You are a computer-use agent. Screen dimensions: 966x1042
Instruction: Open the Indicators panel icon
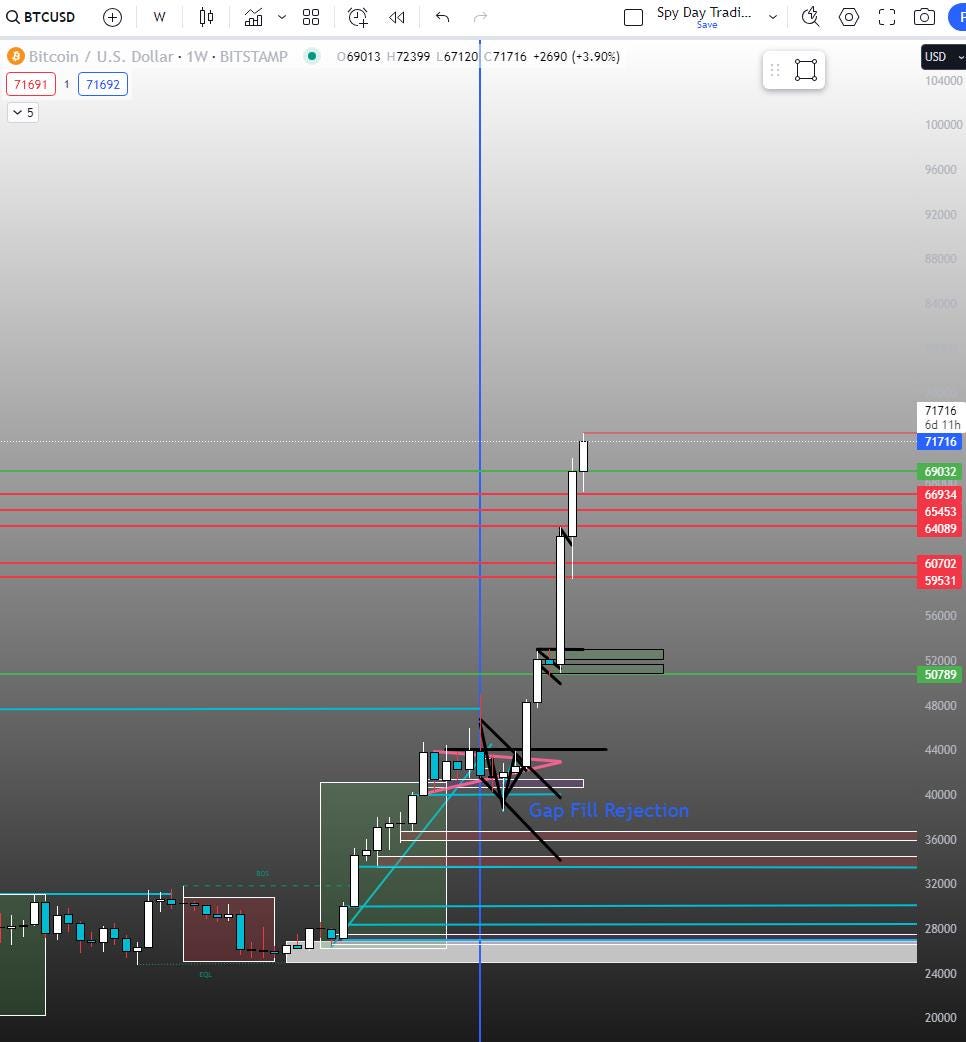[253, 17]
